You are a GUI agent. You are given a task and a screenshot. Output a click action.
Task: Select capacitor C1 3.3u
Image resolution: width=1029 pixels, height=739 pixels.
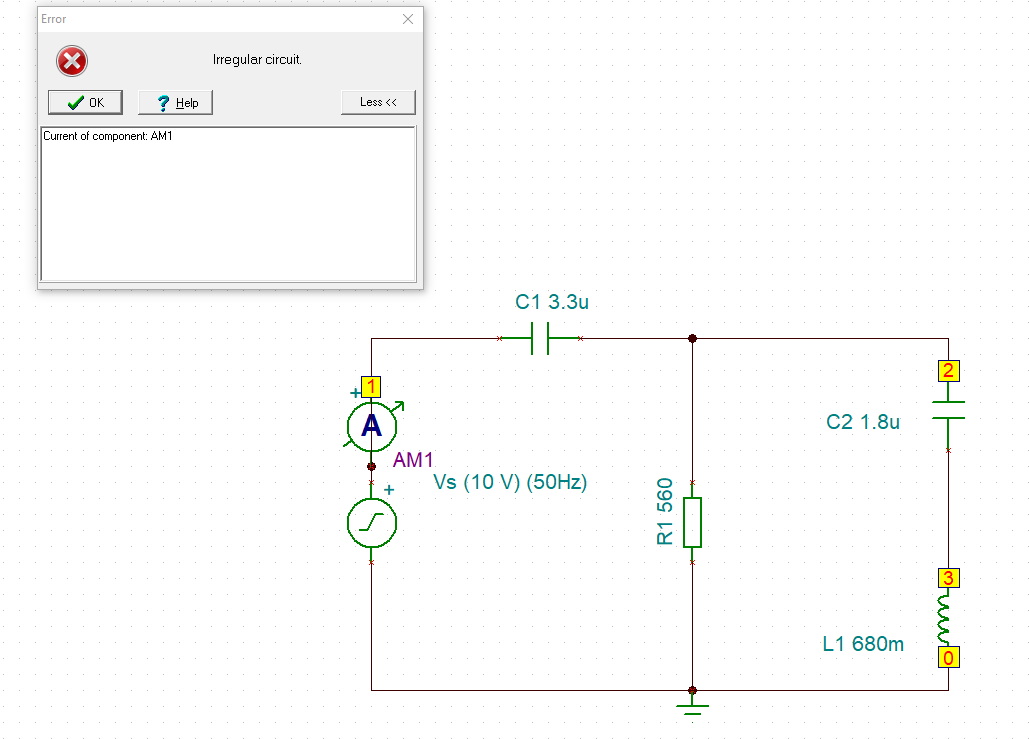tap(539, 340)
